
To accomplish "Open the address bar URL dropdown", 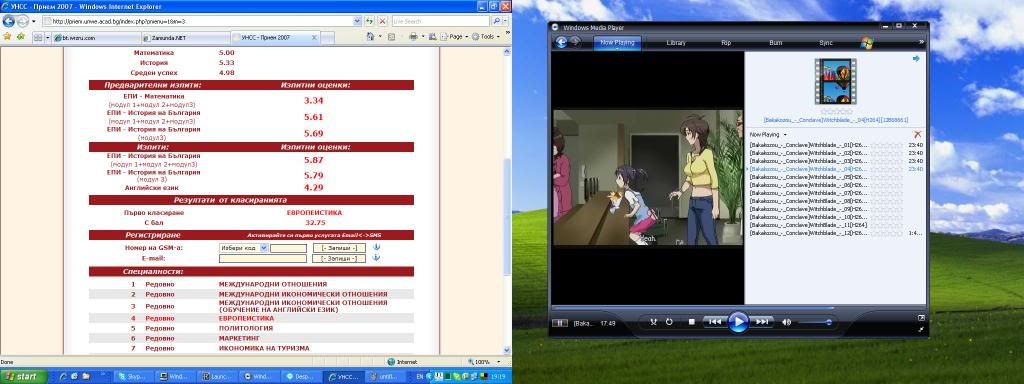I will point(357,21).
